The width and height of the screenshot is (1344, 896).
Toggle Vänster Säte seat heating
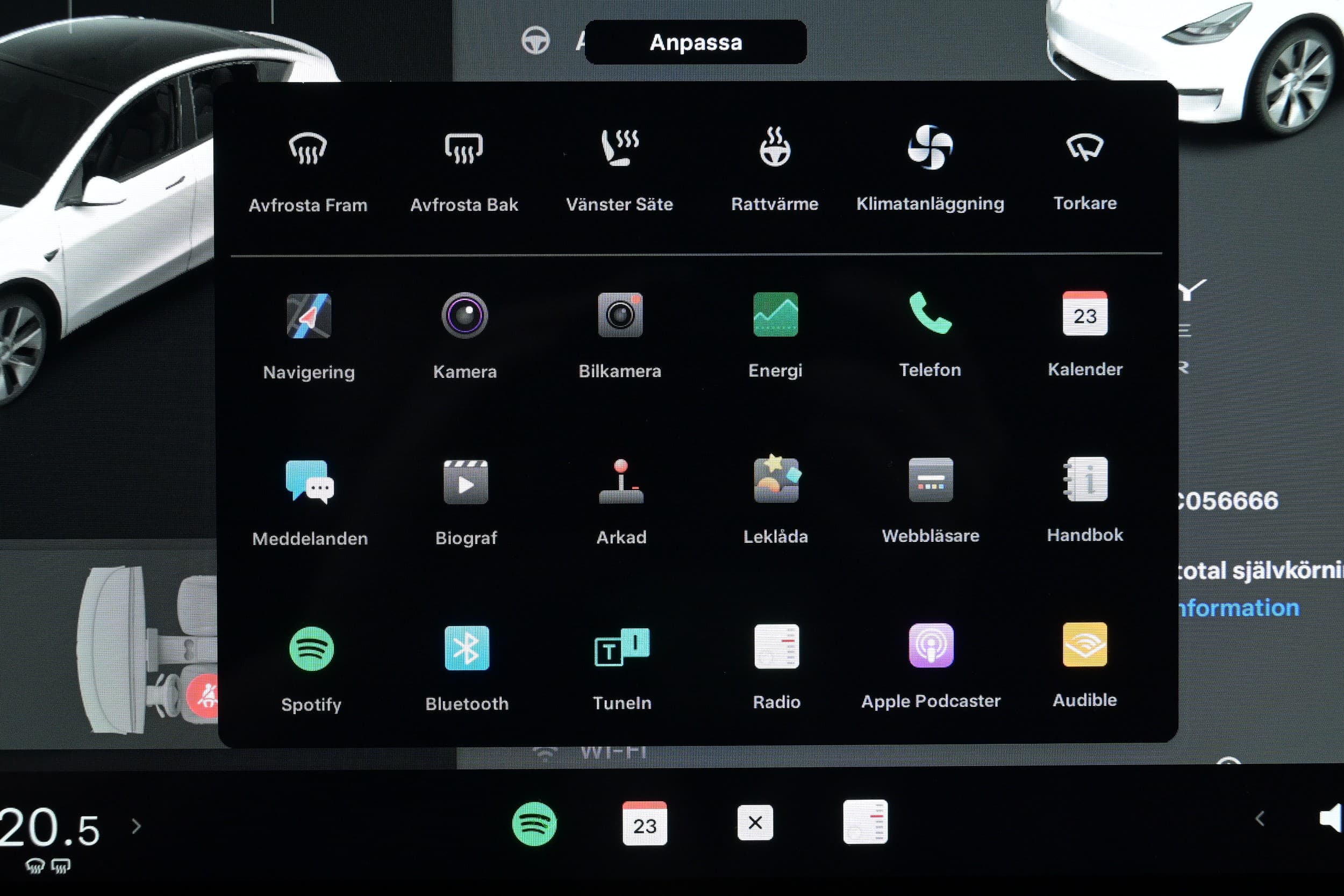click(x=619, y=171)
